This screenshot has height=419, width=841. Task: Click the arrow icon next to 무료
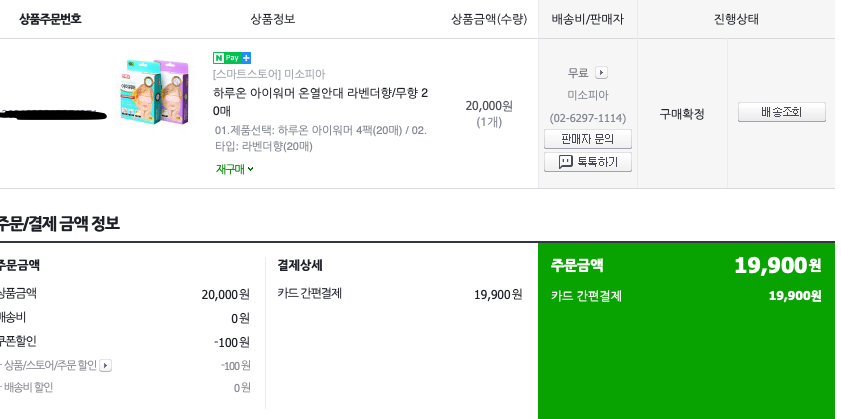point(601,72)
